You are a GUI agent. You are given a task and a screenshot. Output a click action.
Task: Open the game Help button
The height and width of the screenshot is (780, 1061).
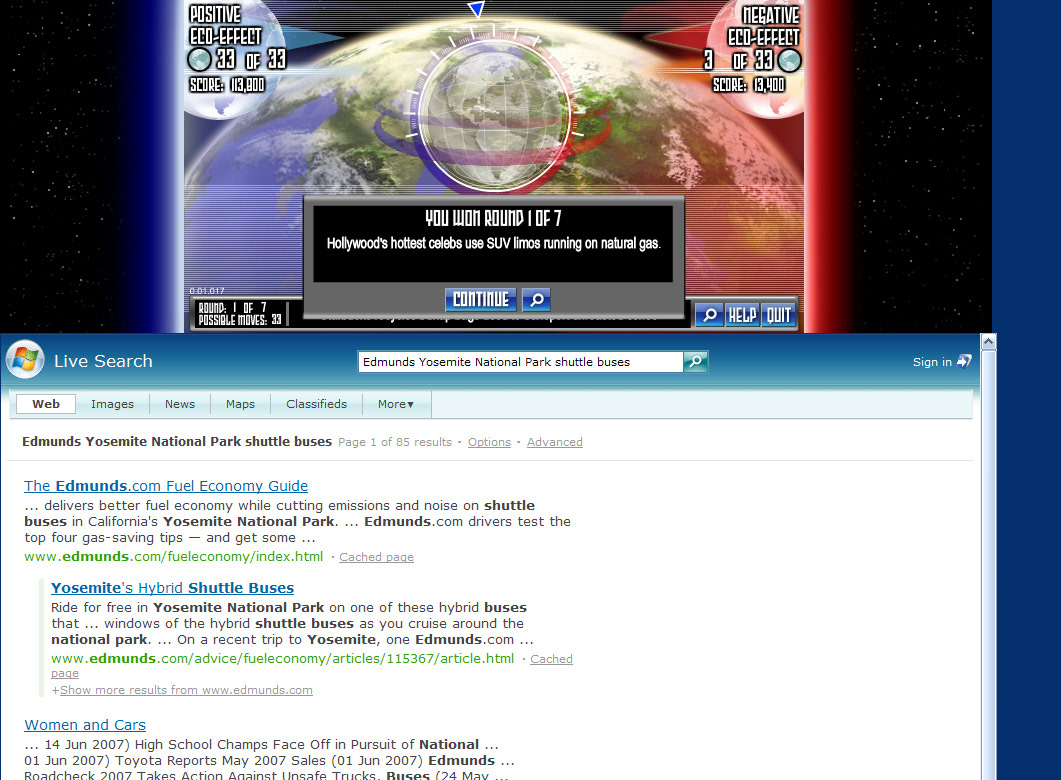pyautogui.click(x=742, y=315)
